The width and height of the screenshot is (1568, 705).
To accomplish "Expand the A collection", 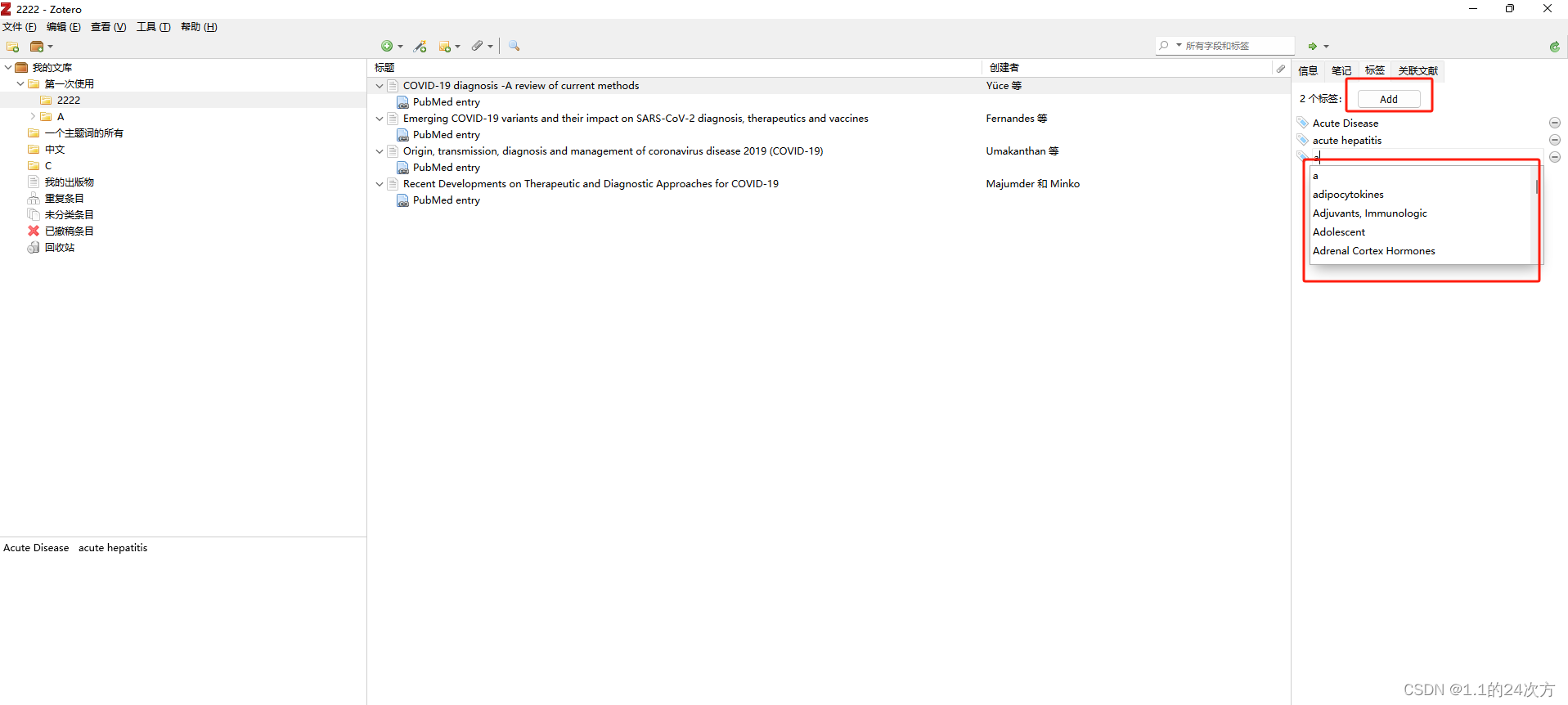I will click(33, 116).
